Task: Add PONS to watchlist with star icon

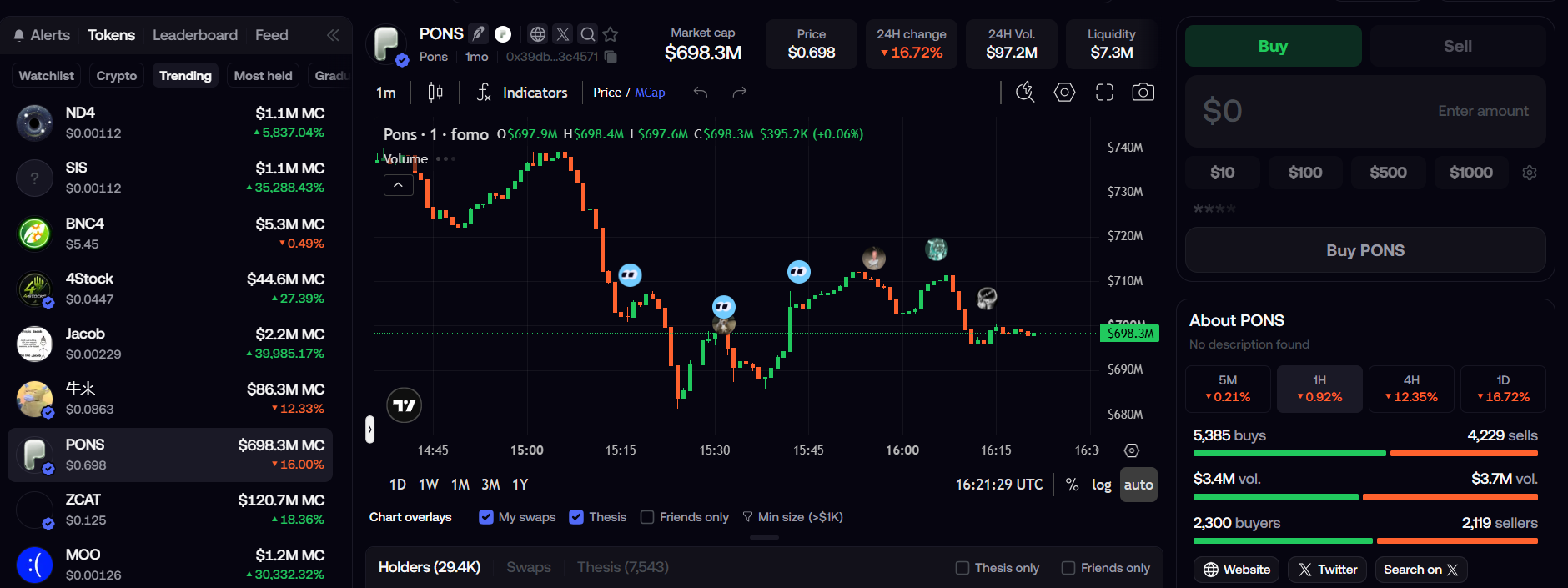Action: pos(611,34)
